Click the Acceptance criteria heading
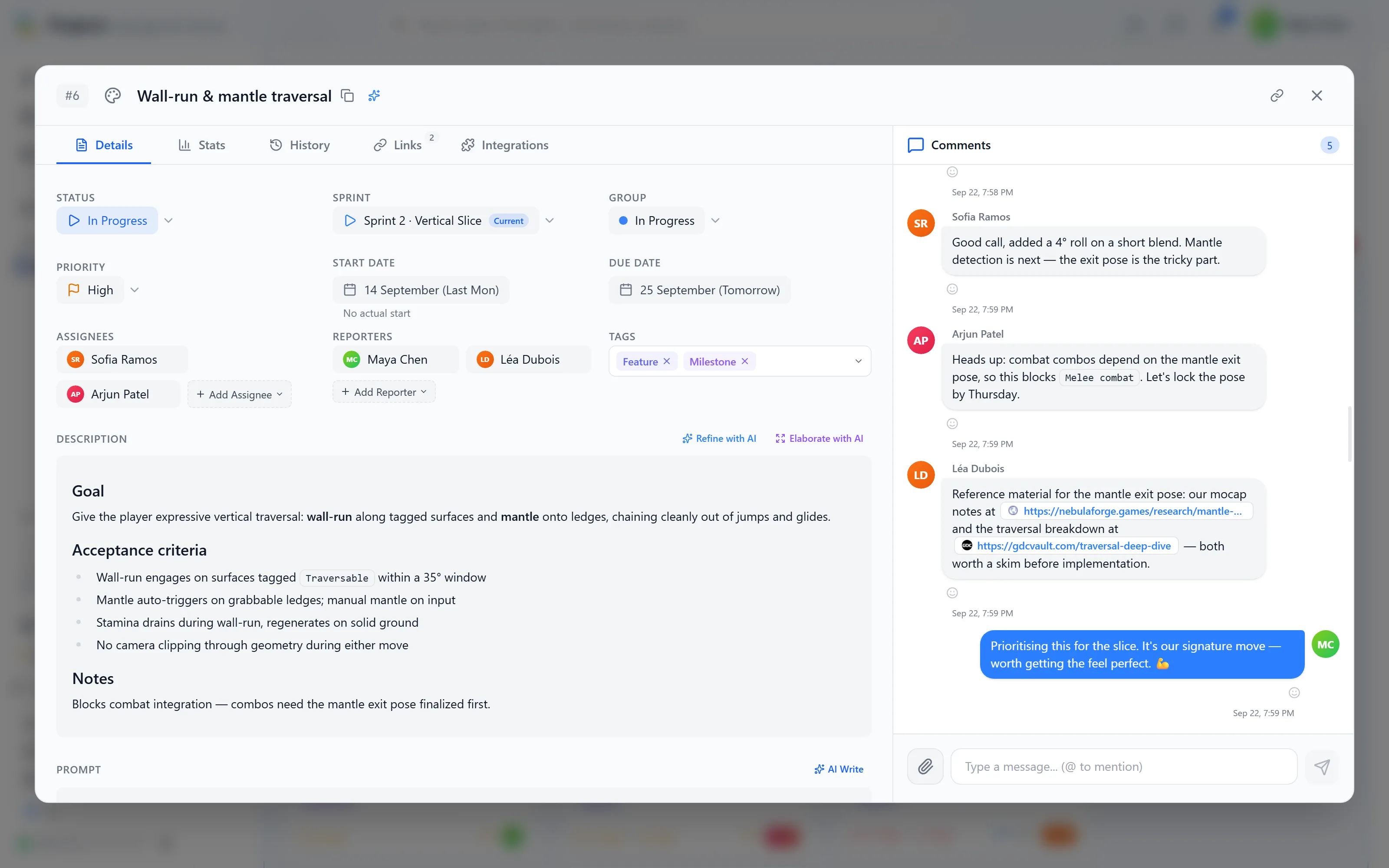 139,550
